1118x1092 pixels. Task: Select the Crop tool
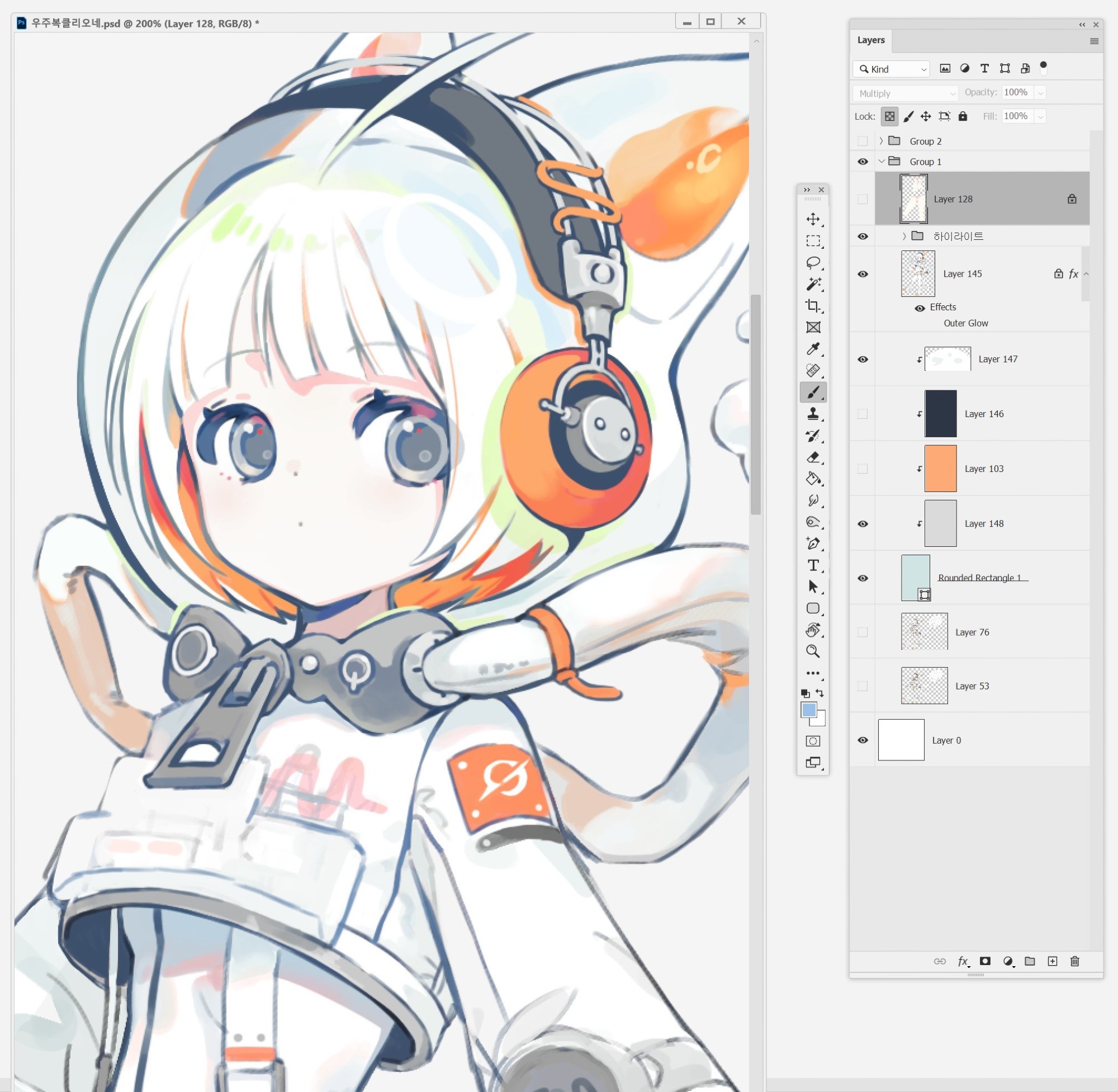(812, 306)
